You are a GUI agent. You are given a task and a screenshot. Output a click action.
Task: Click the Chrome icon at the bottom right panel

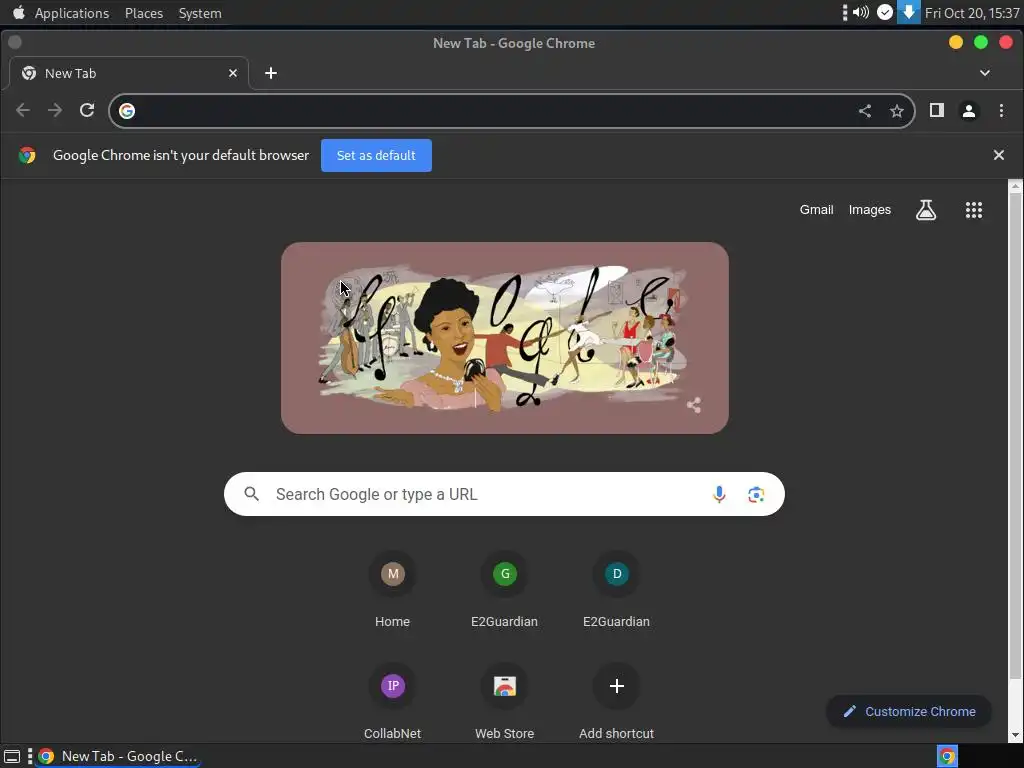tap(948, 756)
